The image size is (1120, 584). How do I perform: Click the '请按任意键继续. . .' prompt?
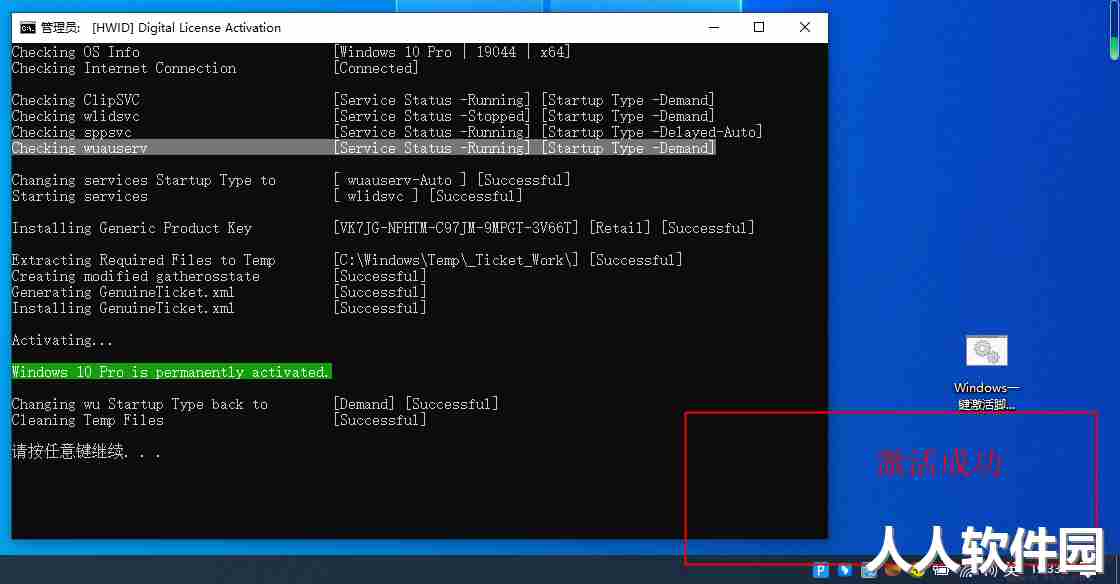[86, 452]
